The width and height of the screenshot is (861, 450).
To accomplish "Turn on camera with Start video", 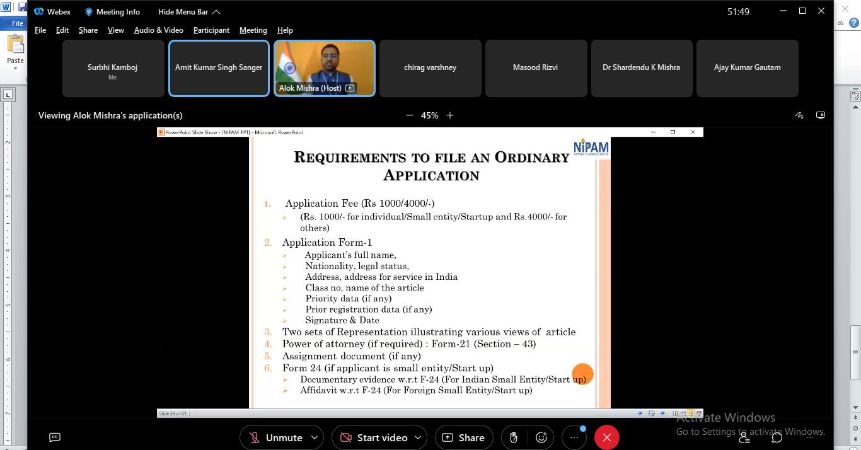I will point(374,437).
